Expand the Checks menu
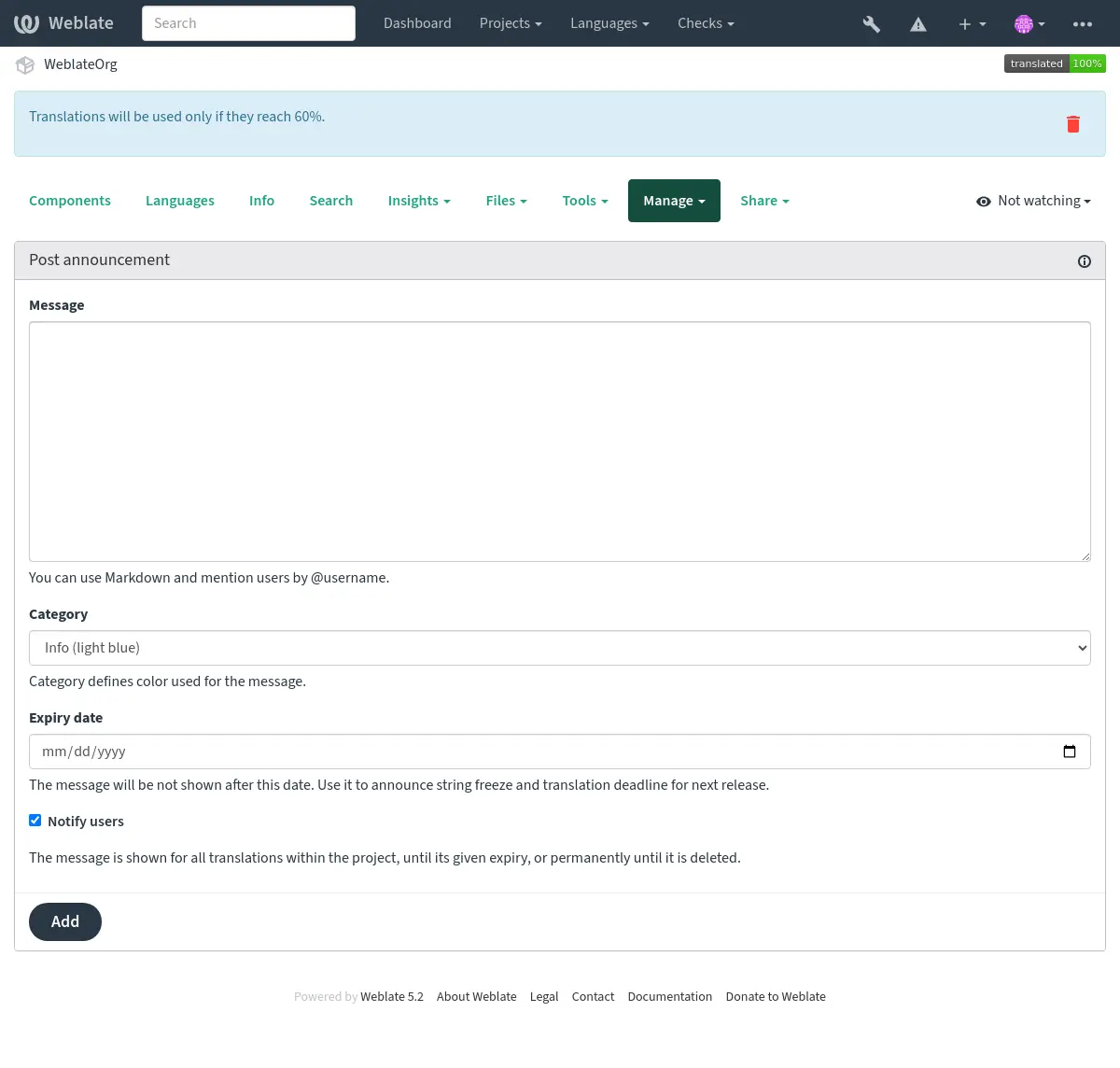1120x1068 pixels. point(706,23)
